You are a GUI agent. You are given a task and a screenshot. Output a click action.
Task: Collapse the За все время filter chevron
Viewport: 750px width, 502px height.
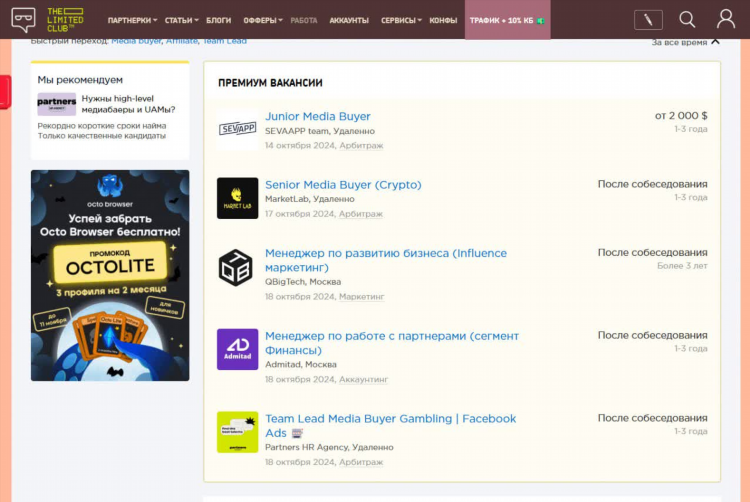(716, 42)
